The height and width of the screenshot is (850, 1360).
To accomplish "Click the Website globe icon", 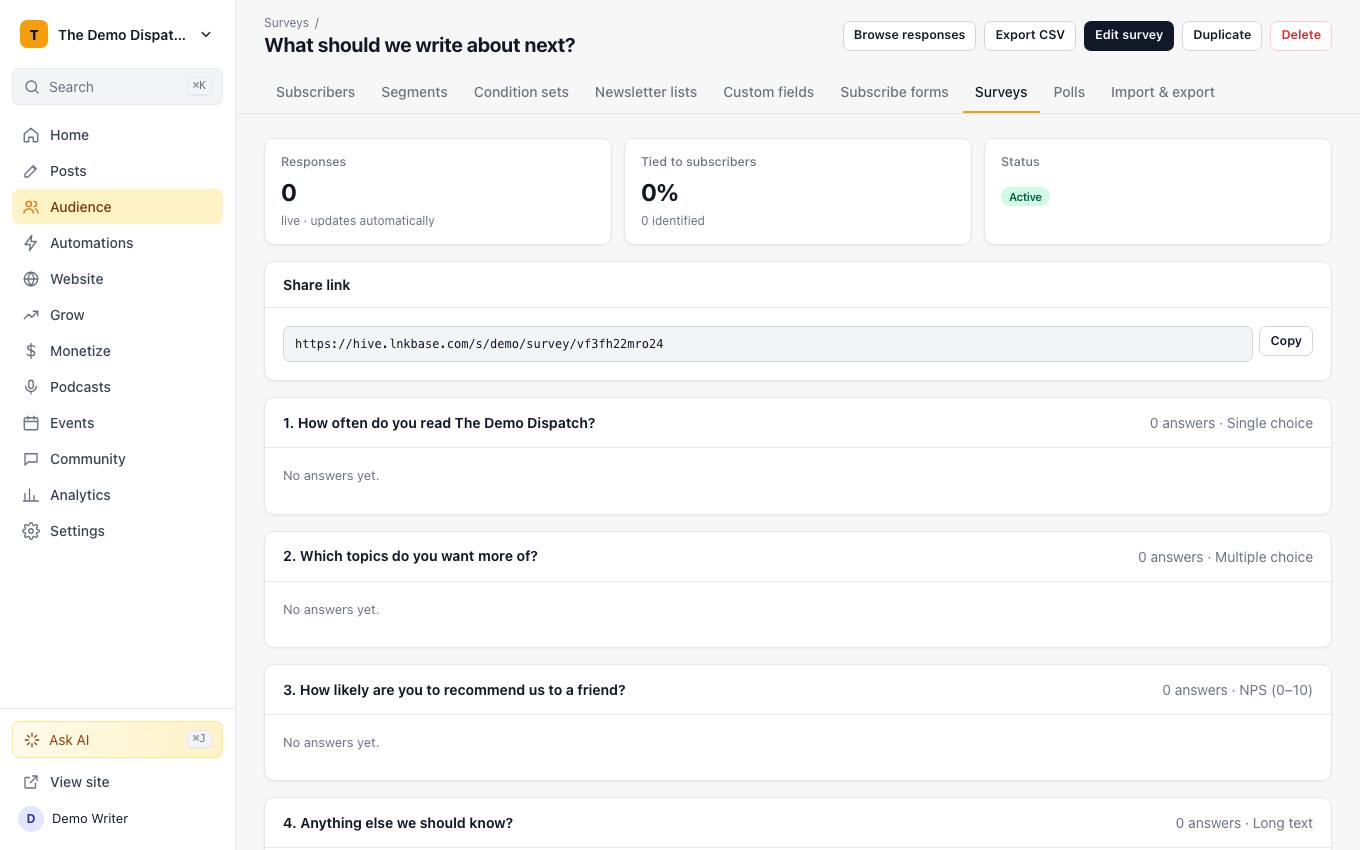I will pos(31,279).
